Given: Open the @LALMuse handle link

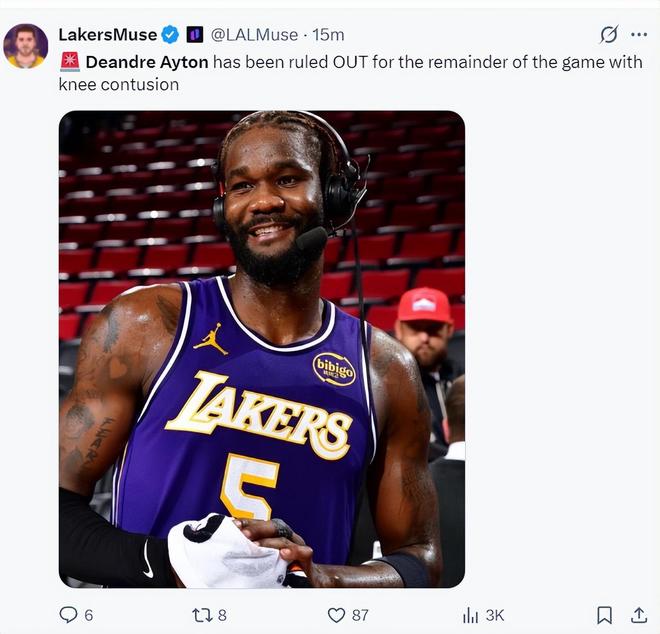Looking at the screenshot, I should point(254,35).
